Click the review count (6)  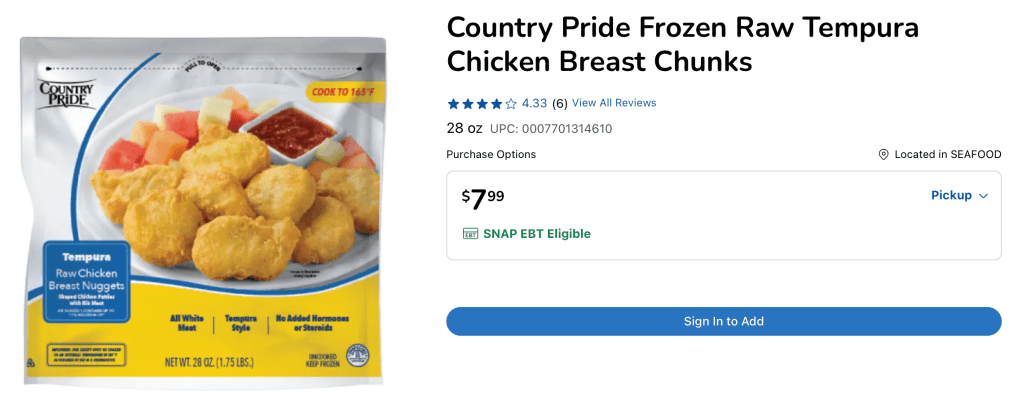click(x=560, y=103)
